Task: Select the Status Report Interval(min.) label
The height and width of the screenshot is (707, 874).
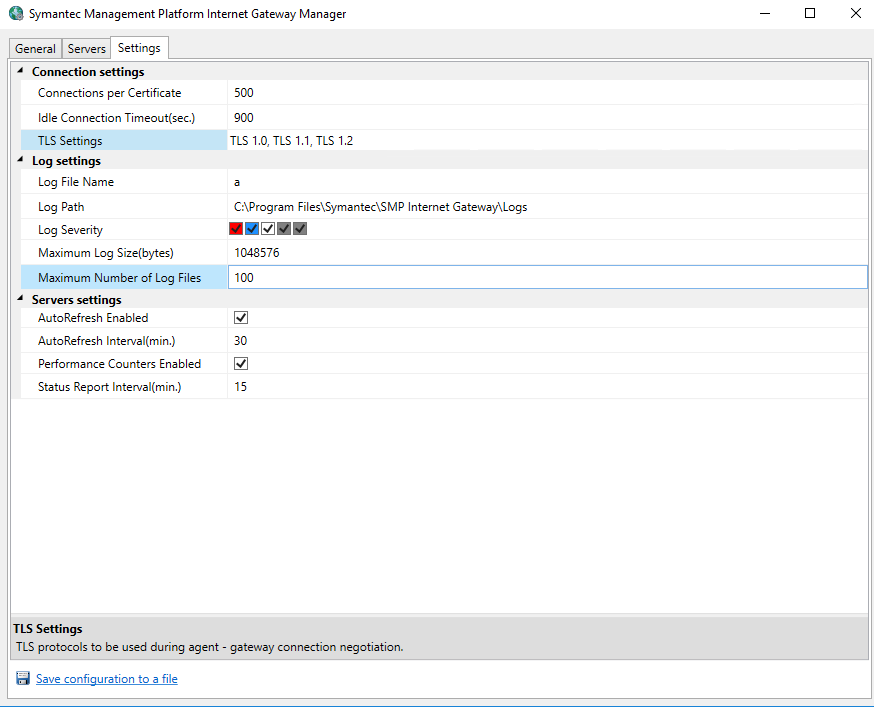Action: coord(110,386)
